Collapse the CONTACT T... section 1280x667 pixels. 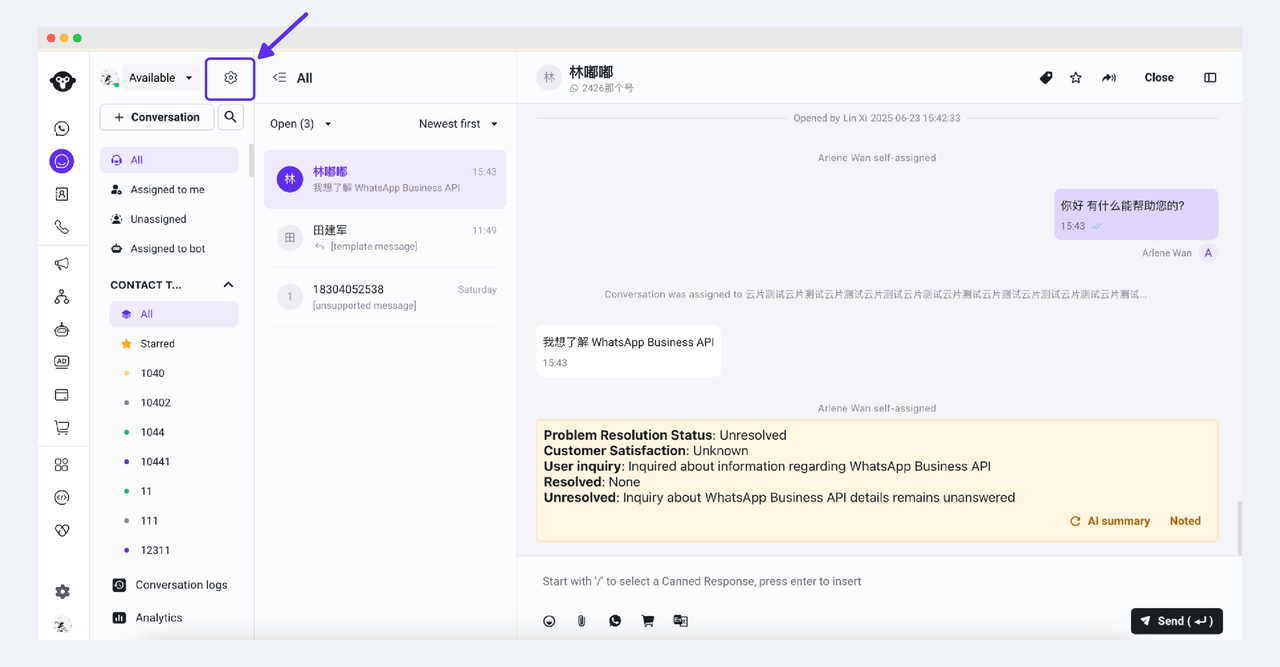(228, 285)
